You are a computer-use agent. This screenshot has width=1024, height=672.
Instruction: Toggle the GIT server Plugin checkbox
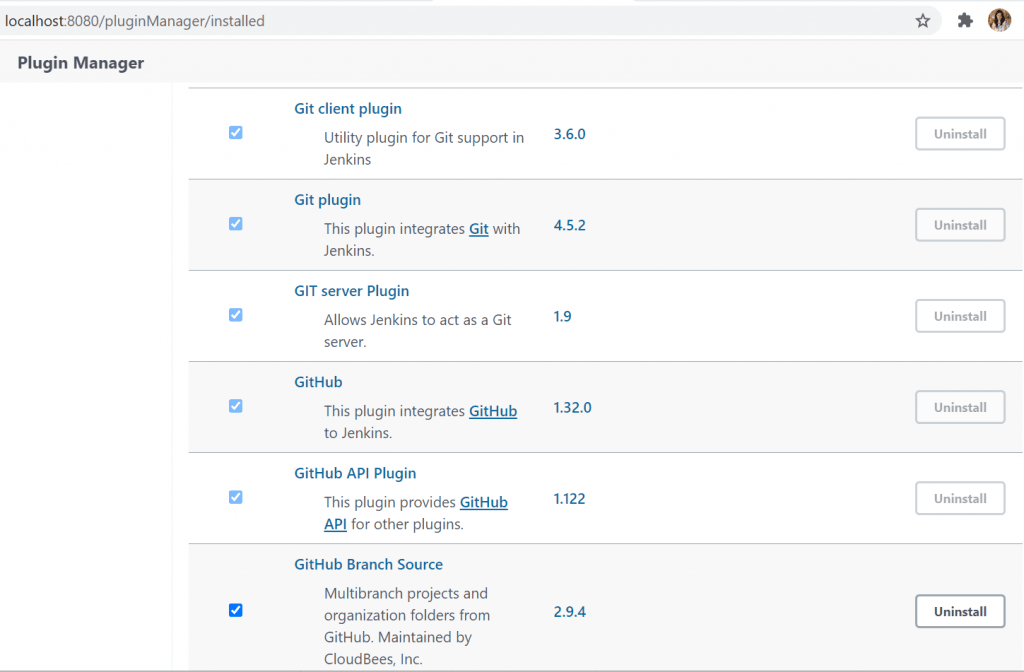pyautogui.click(x=235, y=315)
